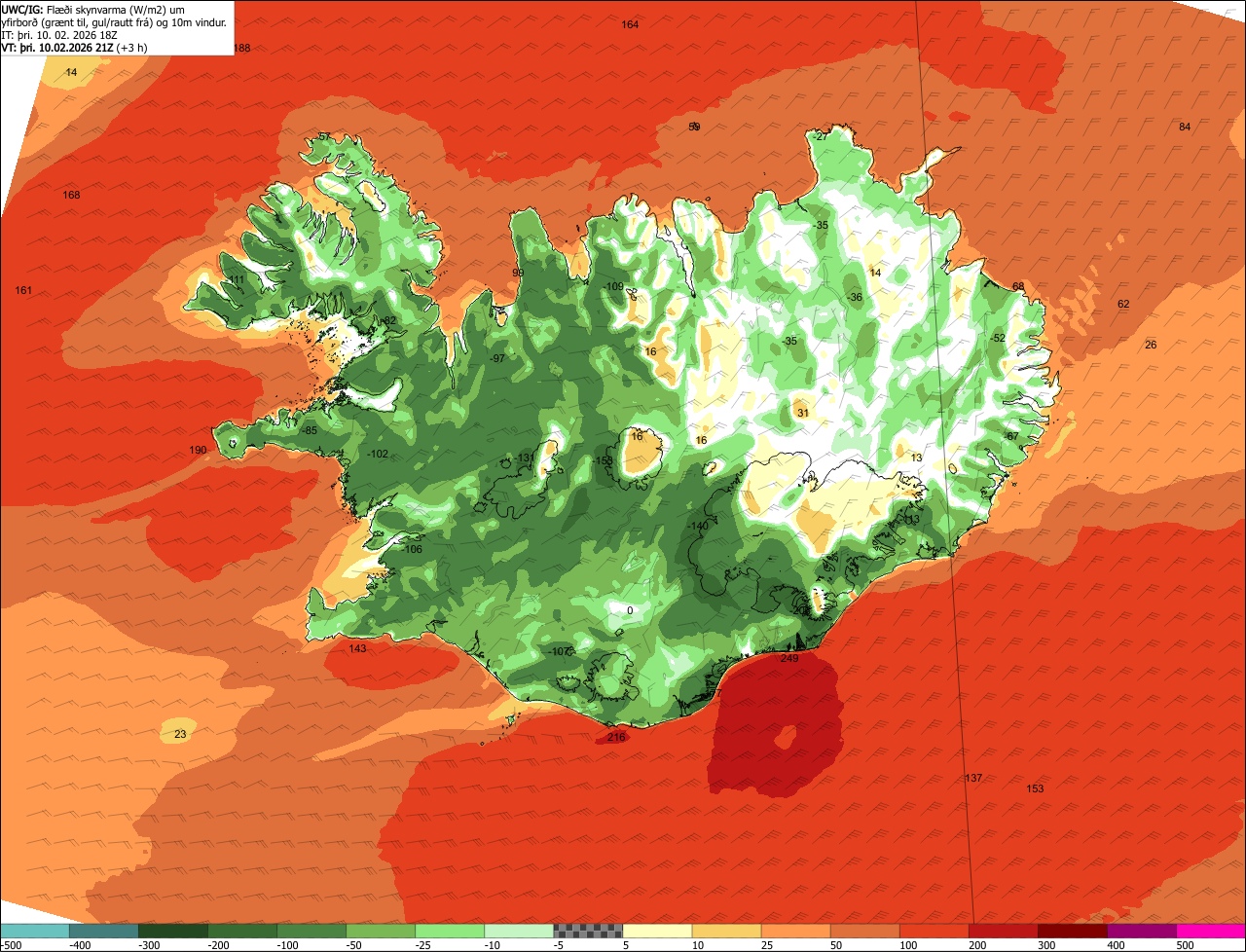Screen dimensions: 1246x952
Task: Click the 'VT: þri. 10.02.2026 21Z (+3 h)' line
Action: pos(75,47)
